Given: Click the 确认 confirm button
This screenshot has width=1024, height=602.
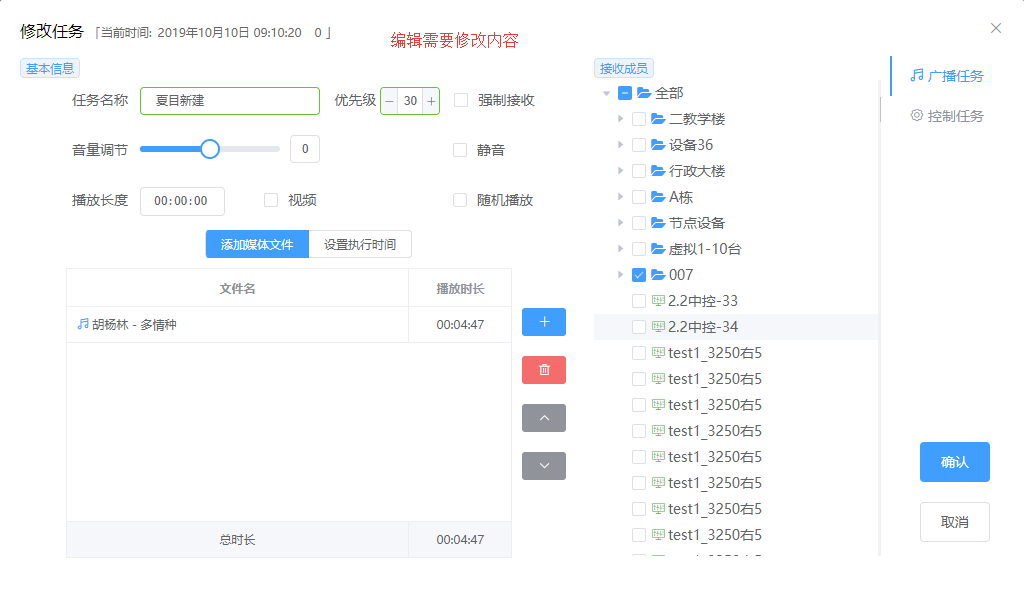Looking at the screenshot, I should click(x=954, y=462).
